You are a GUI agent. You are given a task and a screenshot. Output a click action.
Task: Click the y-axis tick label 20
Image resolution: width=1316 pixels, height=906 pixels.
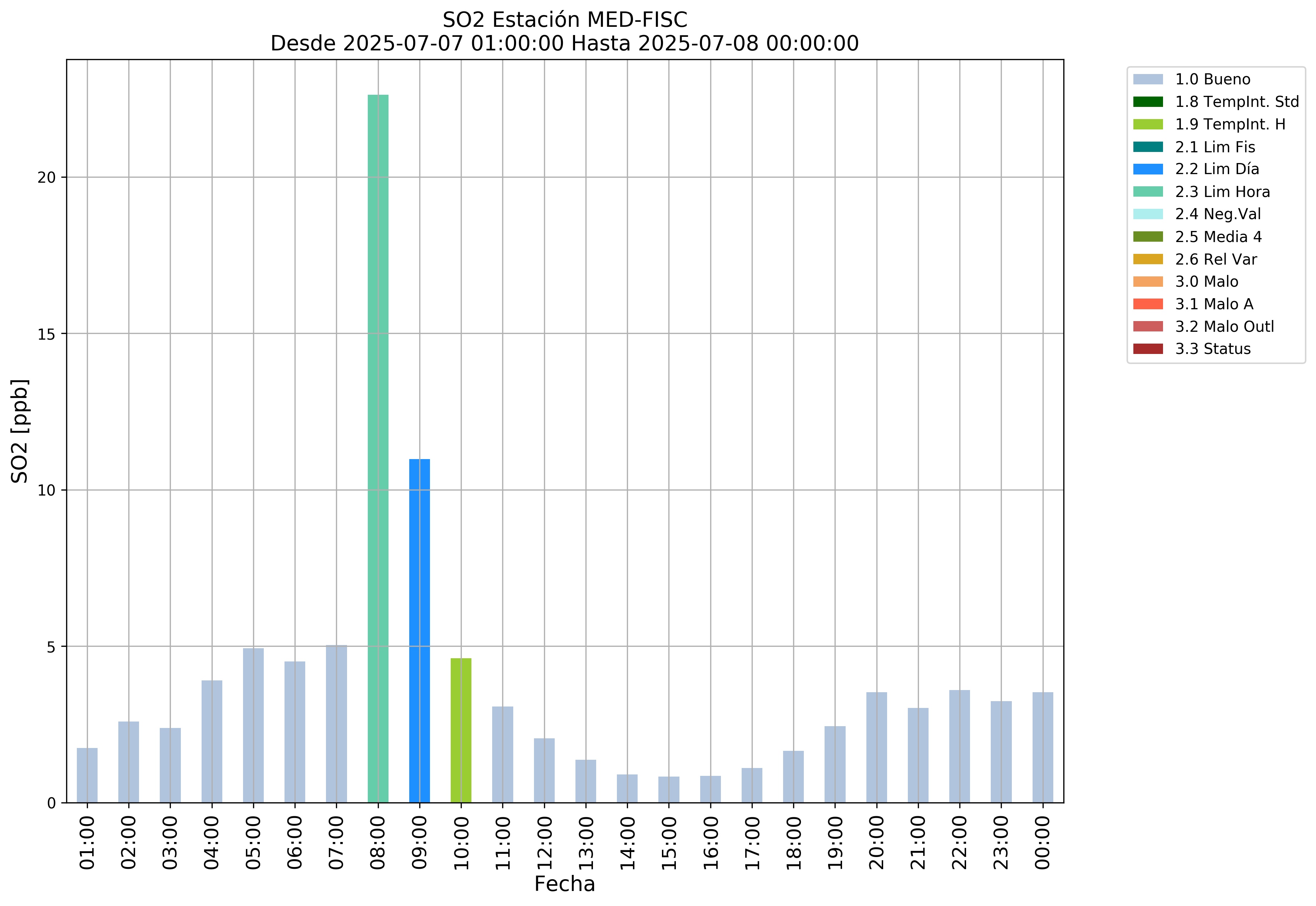pos(46,178)
